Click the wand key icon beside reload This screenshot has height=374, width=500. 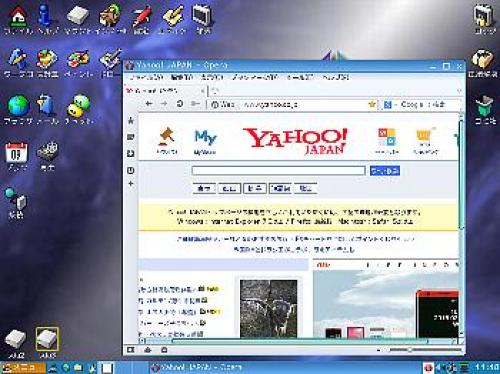pyautogui.click(x=195, y=104)
